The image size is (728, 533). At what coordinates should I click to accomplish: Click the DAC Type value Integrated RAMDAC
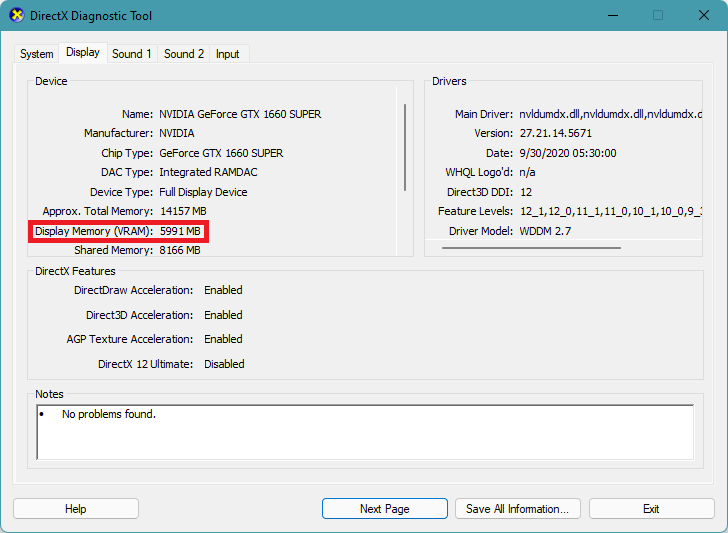pos(208,172)
